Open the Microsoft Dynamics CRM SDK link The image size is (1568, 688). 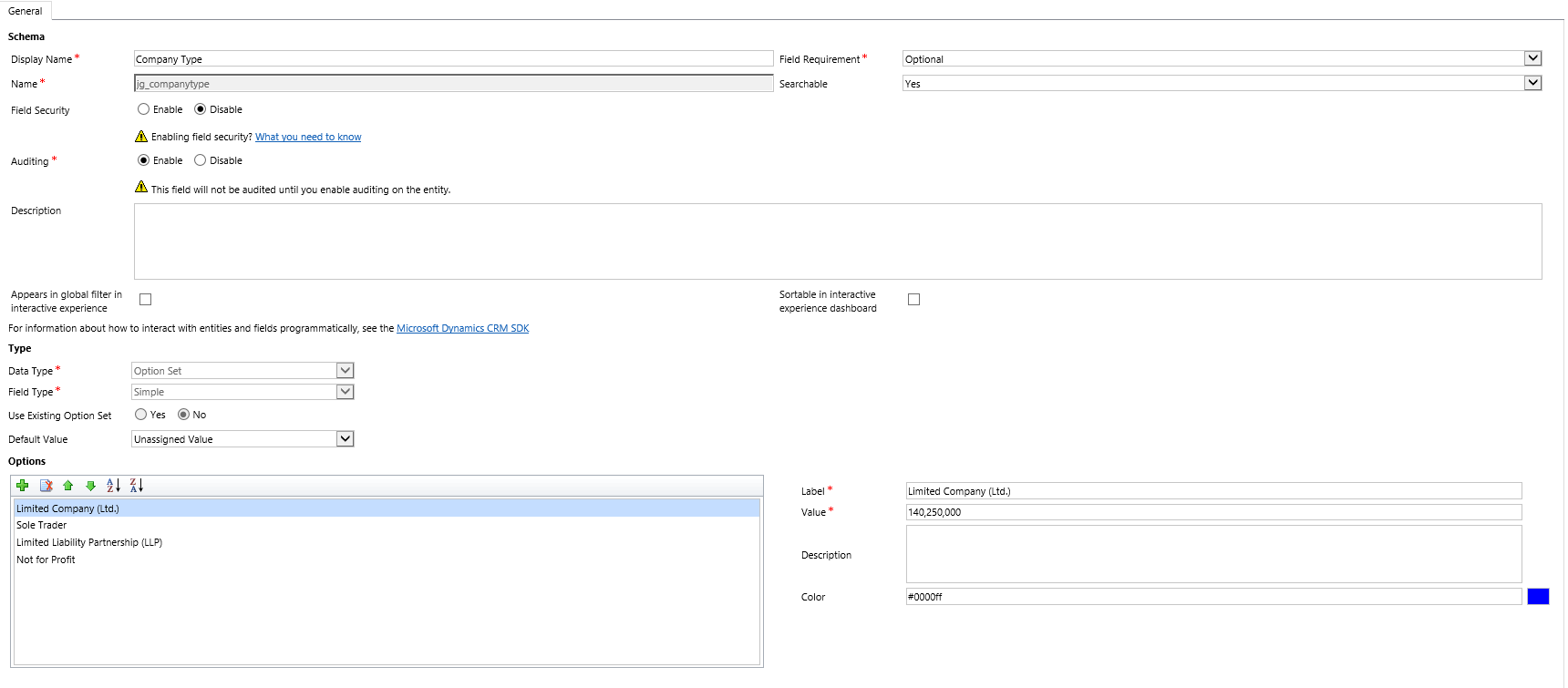click(x=462, y=329)
